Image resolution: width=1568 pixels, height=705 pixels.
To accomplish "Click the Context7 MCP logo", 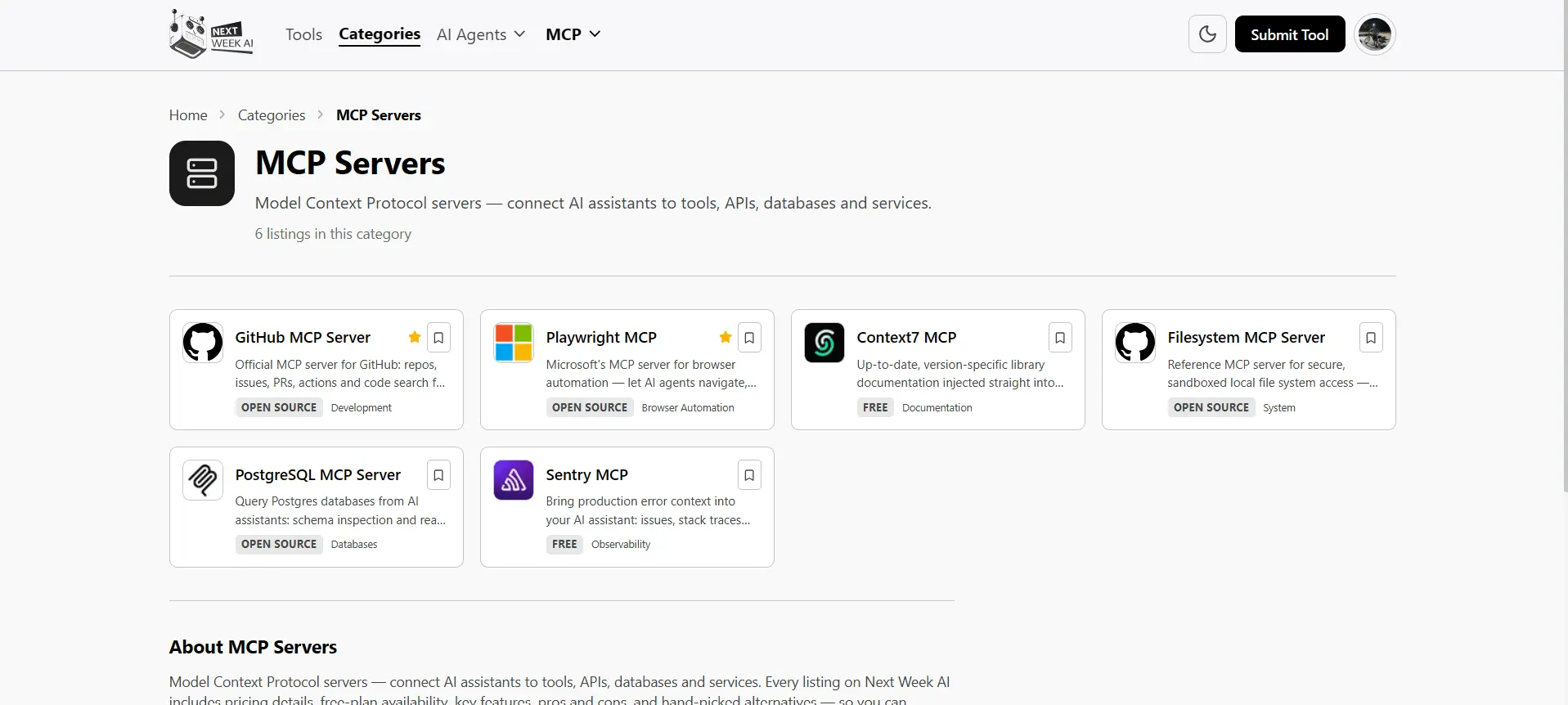I will (x=824, y=343).
